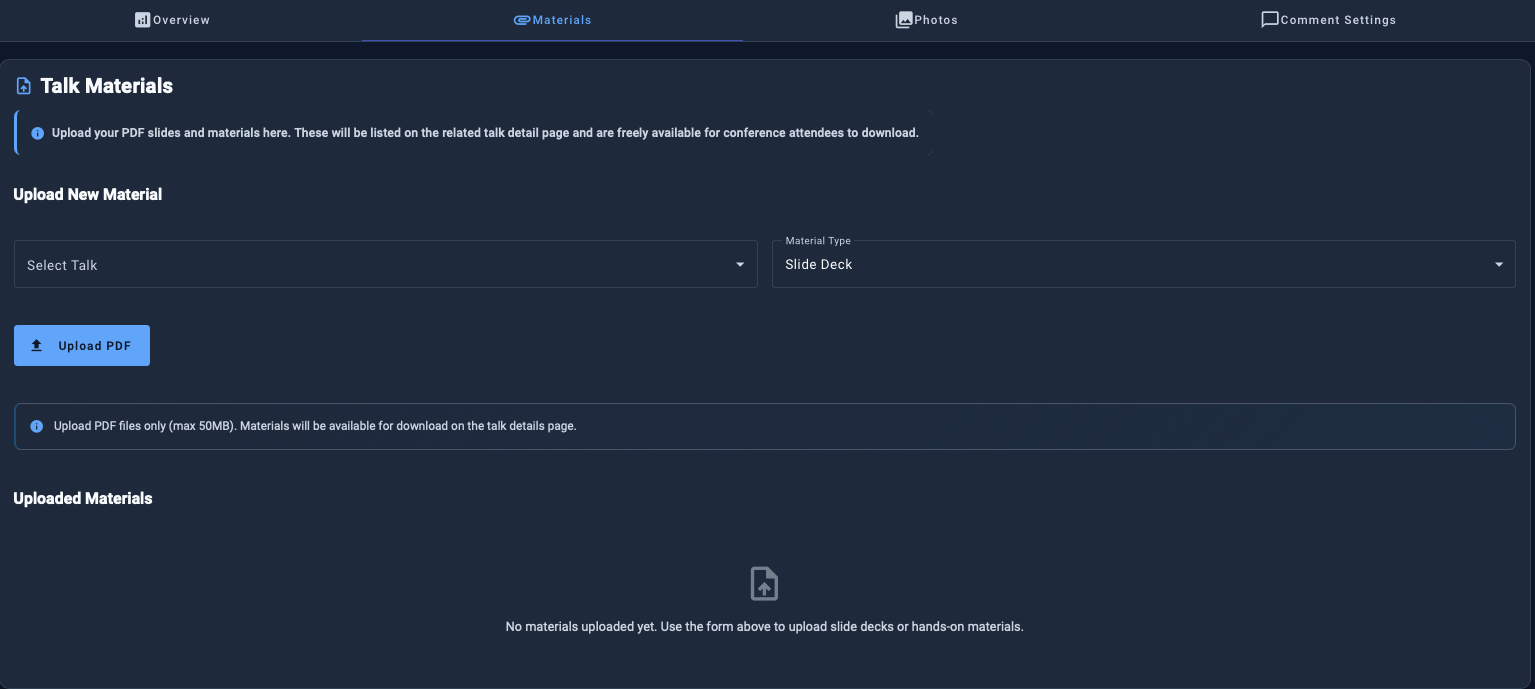Click the empty-state file upload icon
The image size is (1535, 689).
pos(764,584)
